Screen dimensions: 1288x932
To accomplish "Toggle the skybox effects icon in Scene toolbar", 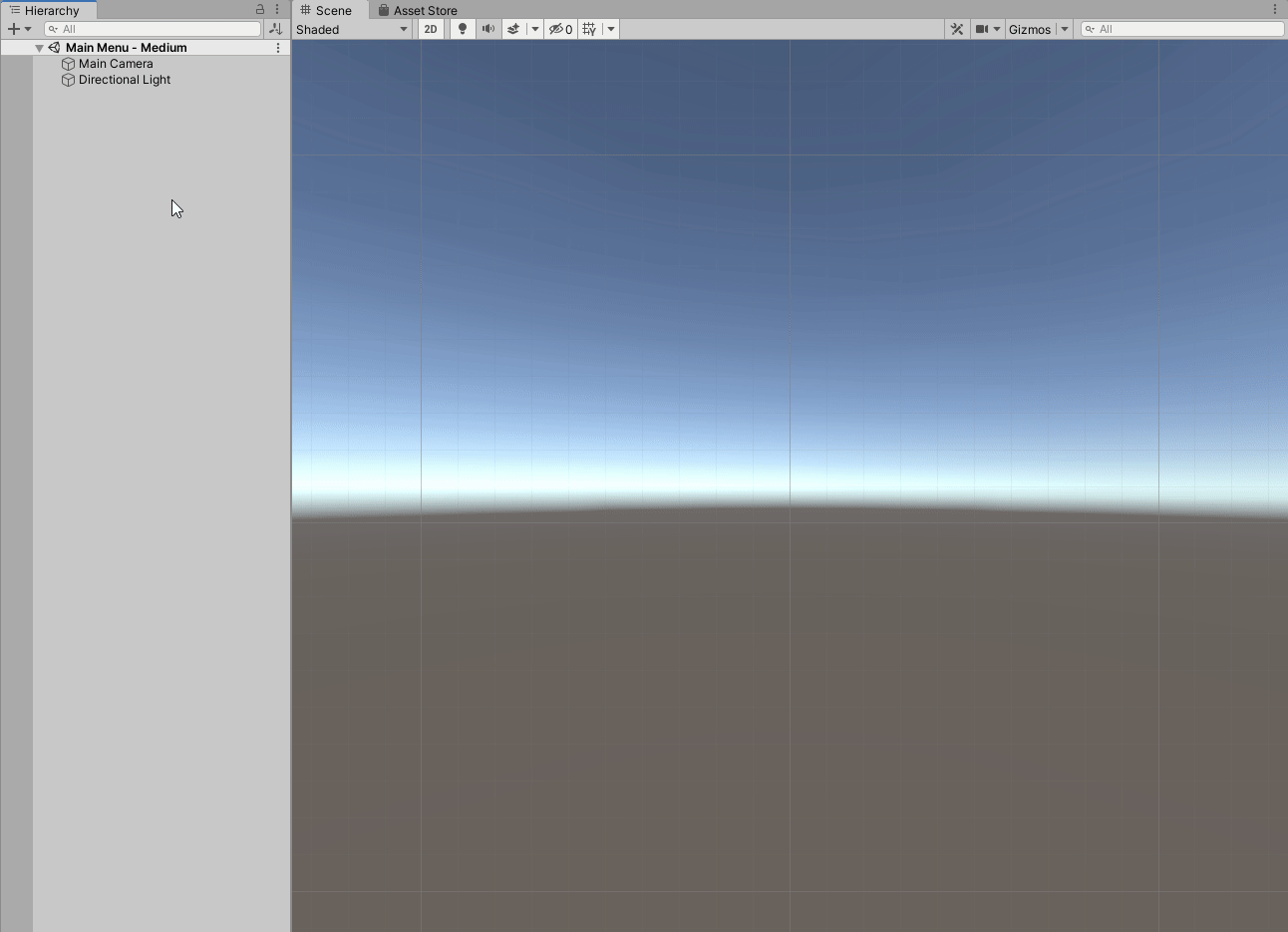I will [513, 29].
